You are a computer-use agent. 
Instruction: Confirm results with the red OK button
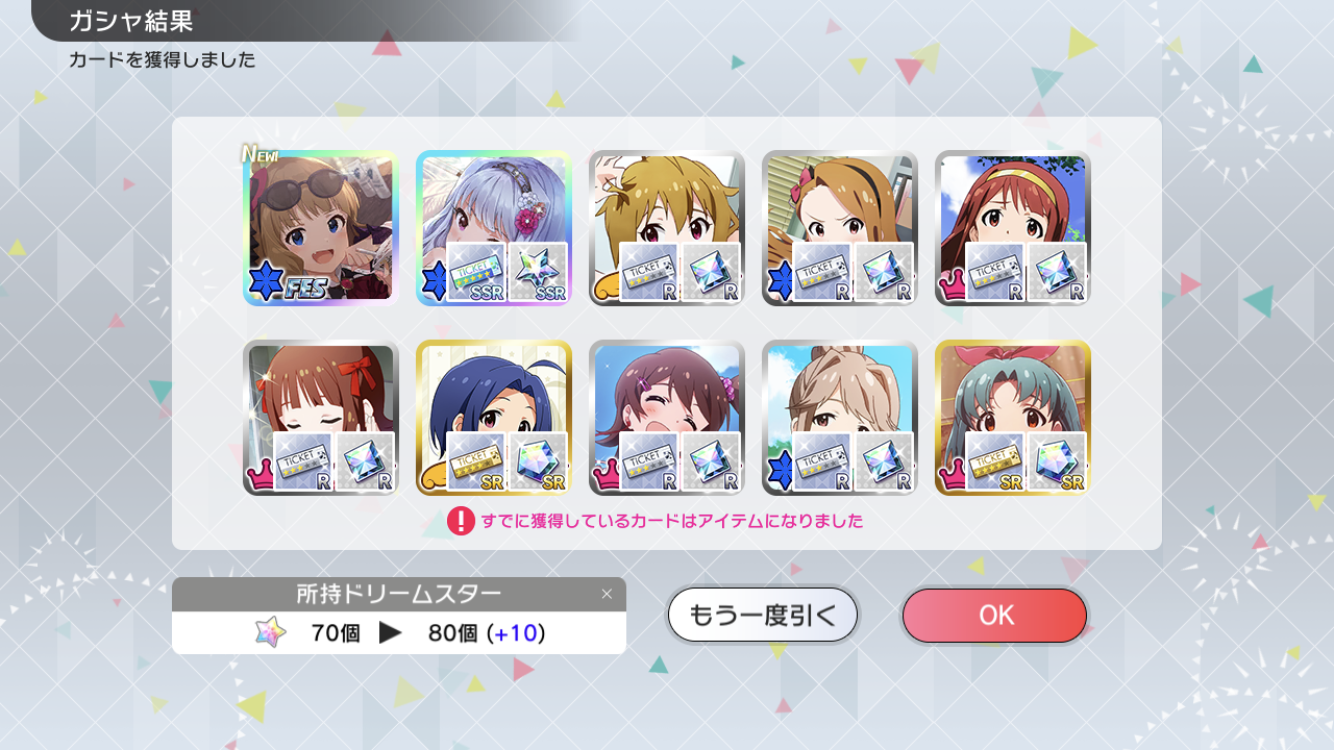click(995, 615)
